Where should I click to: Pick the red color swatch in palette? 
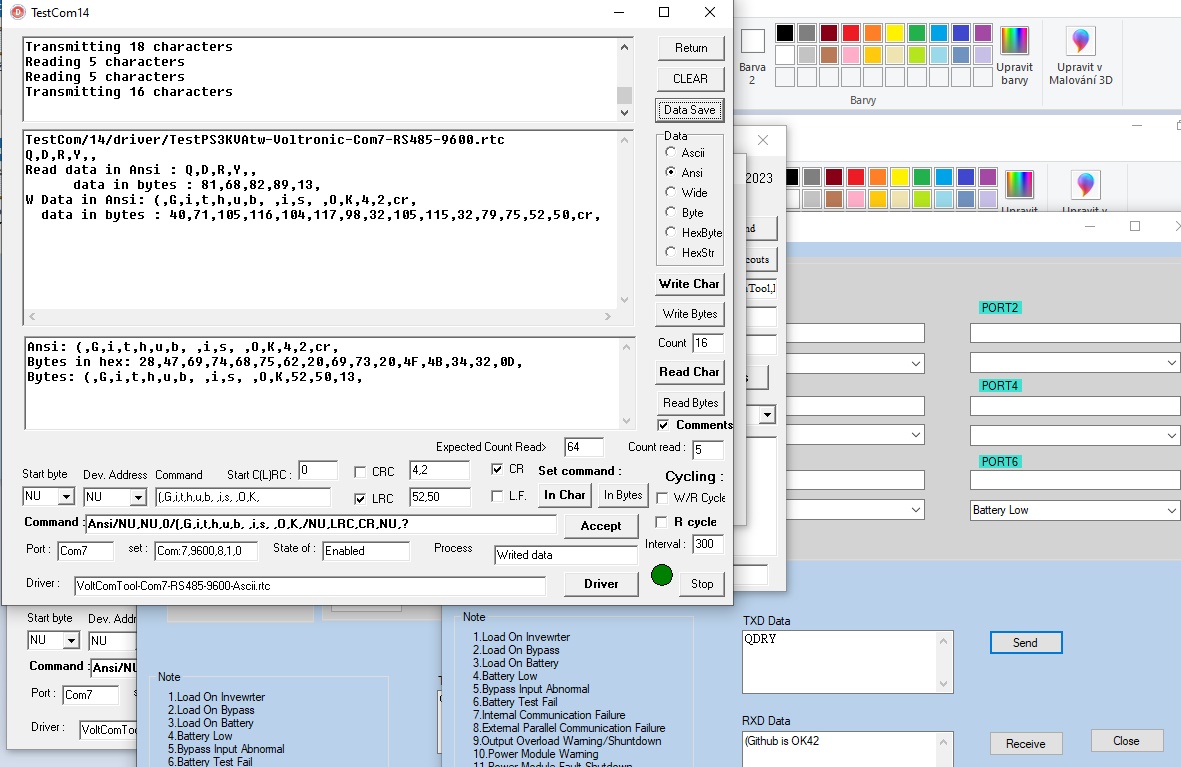pos(850,33)
